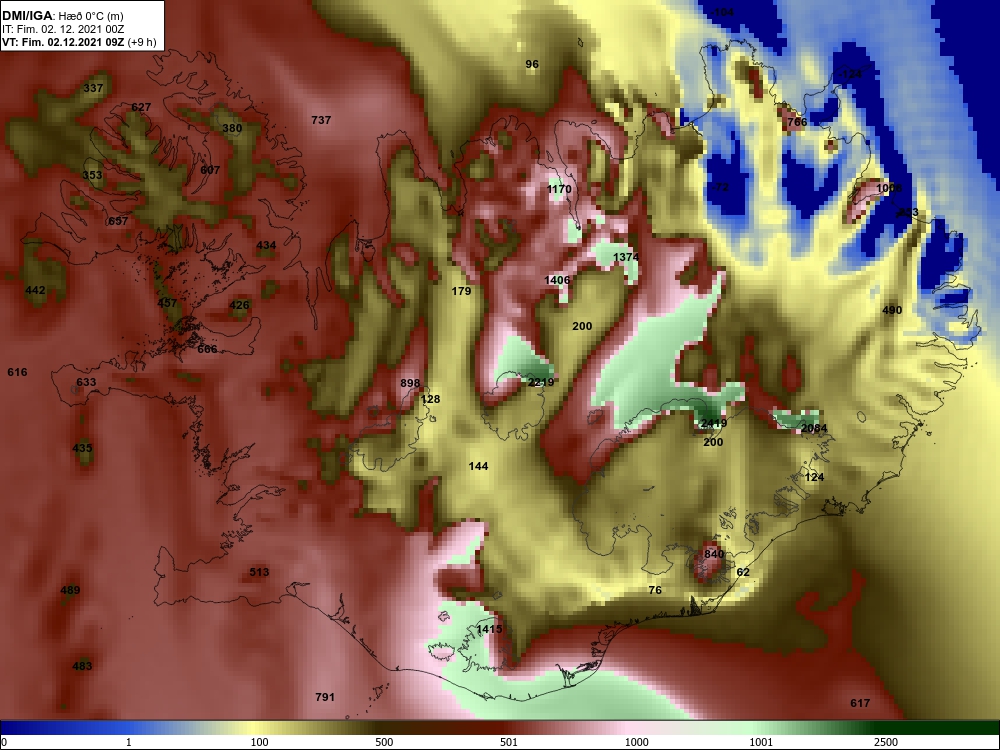The width and height of the screenshot is (1000, 750).
Task: Click the legend label '100'
Action: [260, 742]
